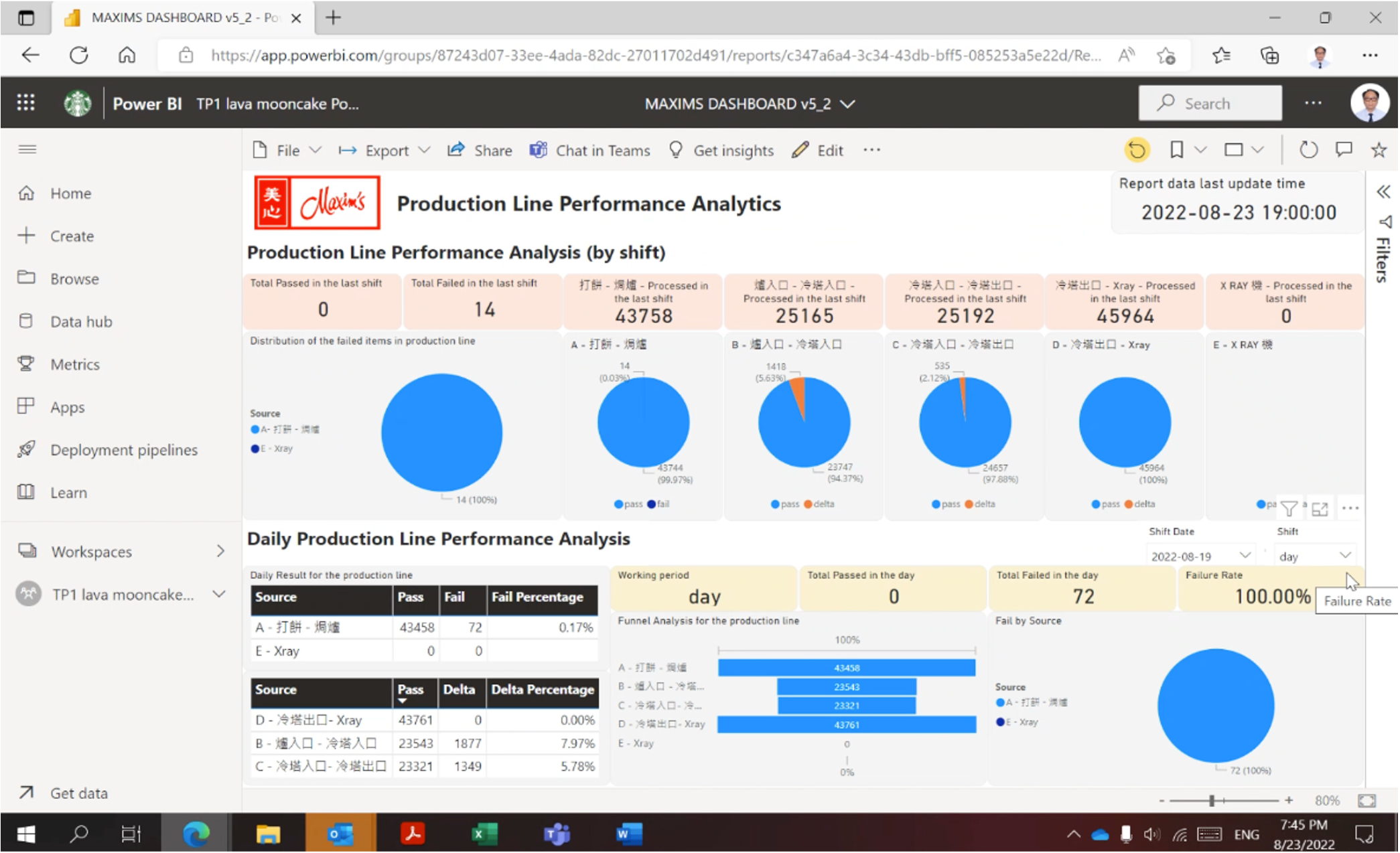Click the Fit to page icon
Screen dimensions: 1400x853
coord(1367,801)
